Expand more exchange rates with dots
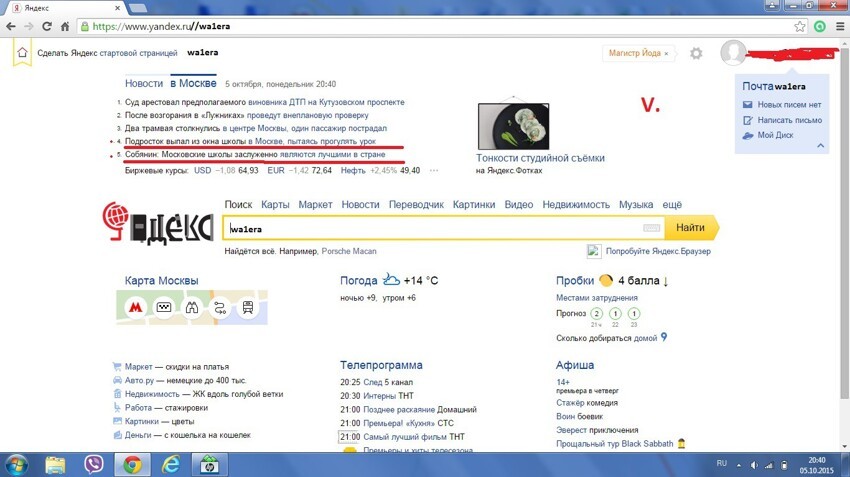850x477 pixels. click(434, 170)
